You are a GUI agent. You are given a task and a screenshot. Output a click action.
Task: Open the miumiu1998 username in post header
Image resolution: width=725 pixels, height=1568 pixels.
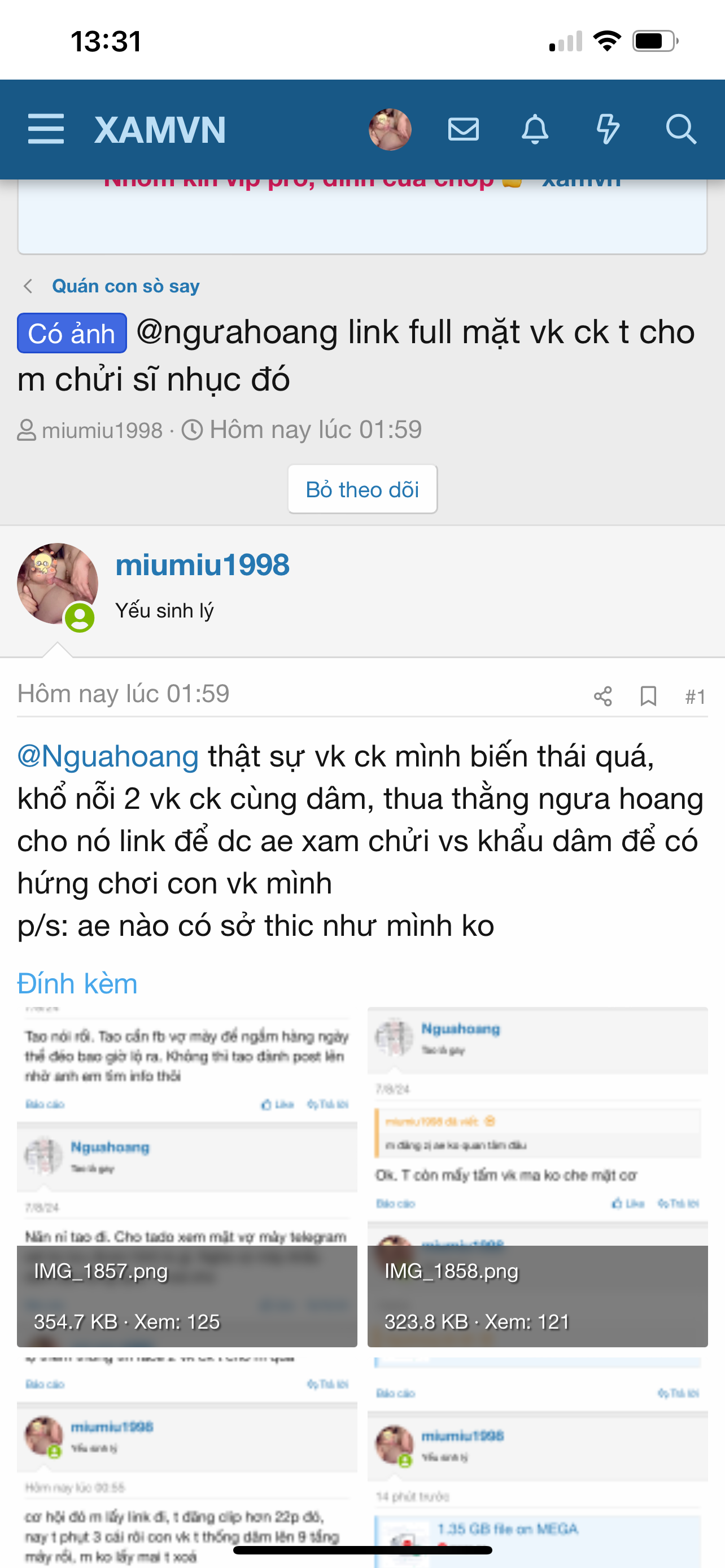[202, 565]
